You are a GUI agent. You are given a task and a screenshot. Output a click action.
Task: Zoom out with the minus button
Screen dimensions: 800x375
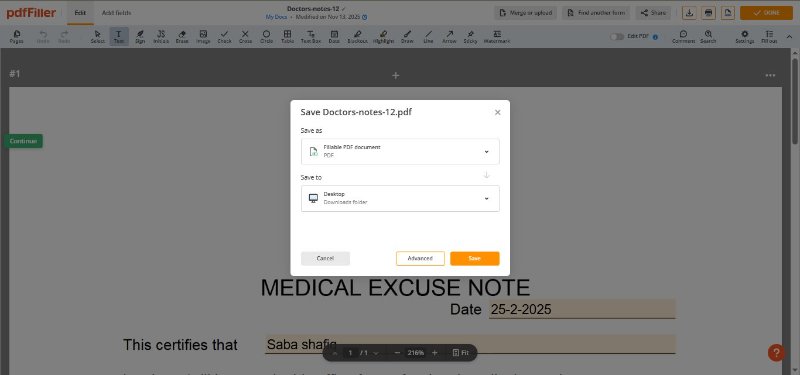(397, 353)
